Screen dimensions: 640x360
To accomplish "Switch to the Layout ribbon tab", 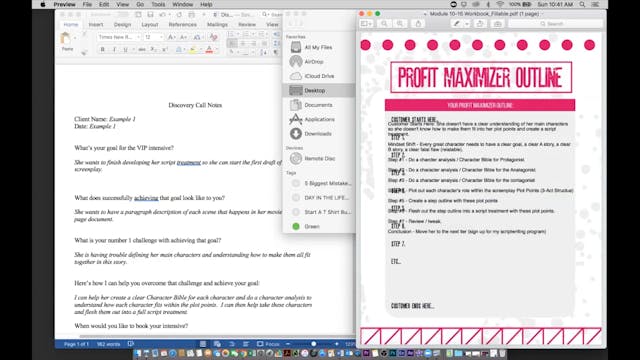I will [x=150, y=24].
